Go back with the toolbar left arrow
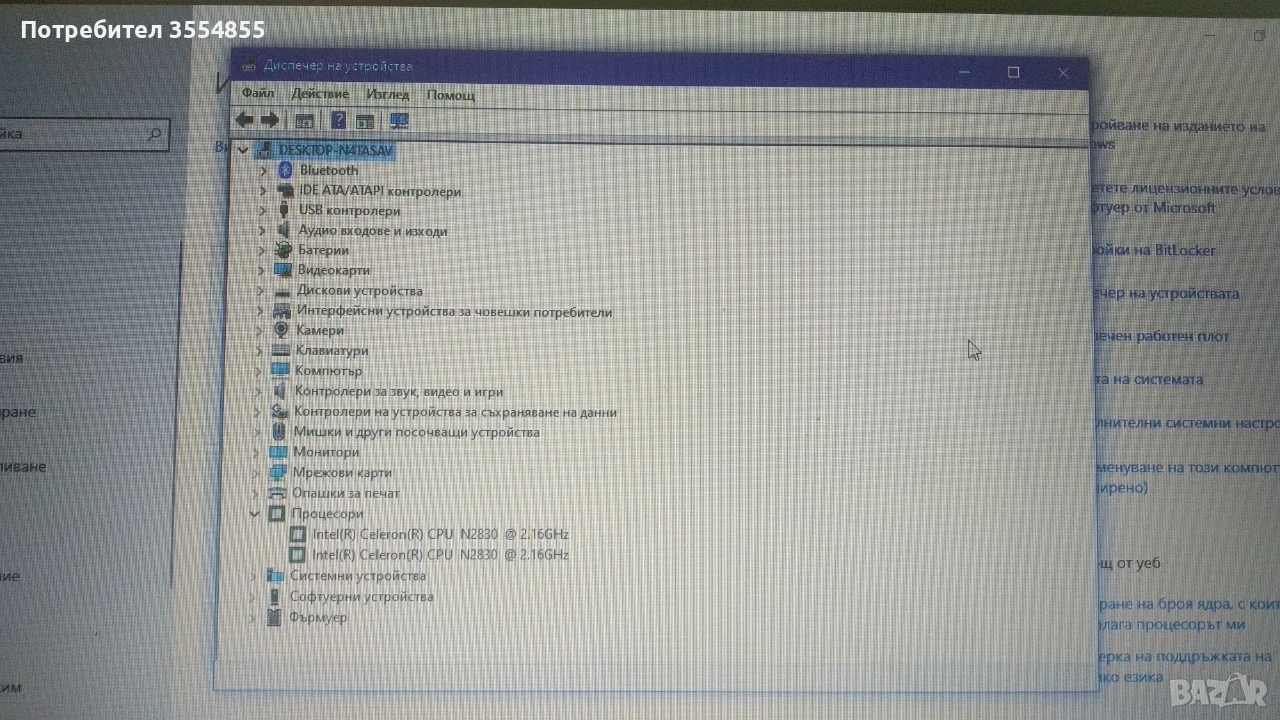This screenshot has width=1280, height=720. [244, 121]
